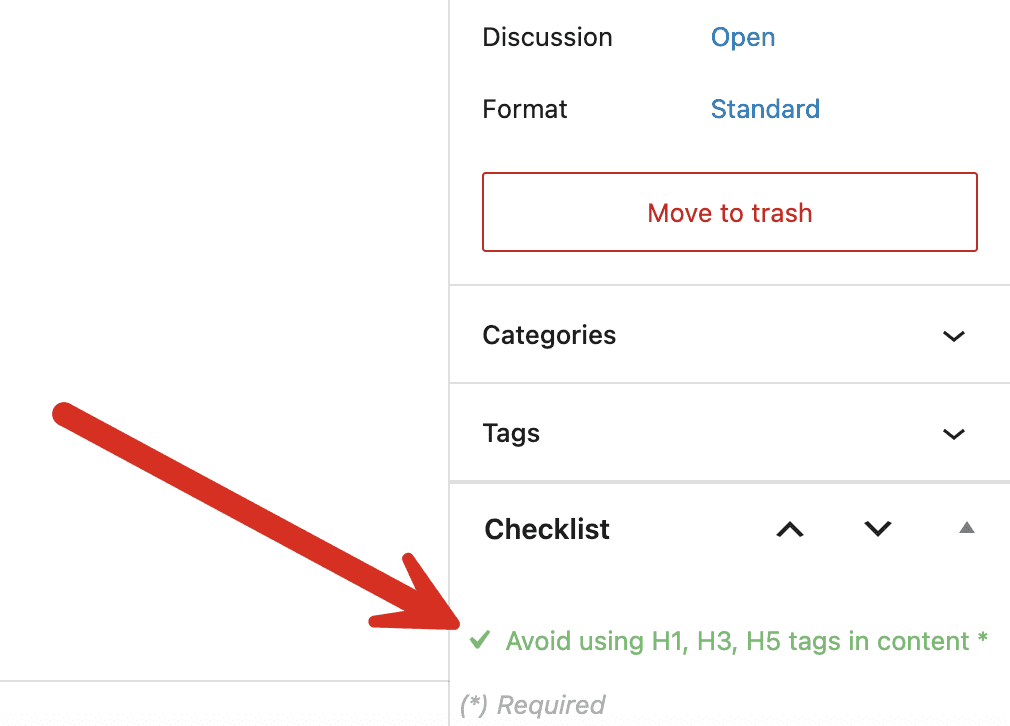Expand the Categories panel chevron
This screenshot has height=726, width=1010.
(954, 336)
